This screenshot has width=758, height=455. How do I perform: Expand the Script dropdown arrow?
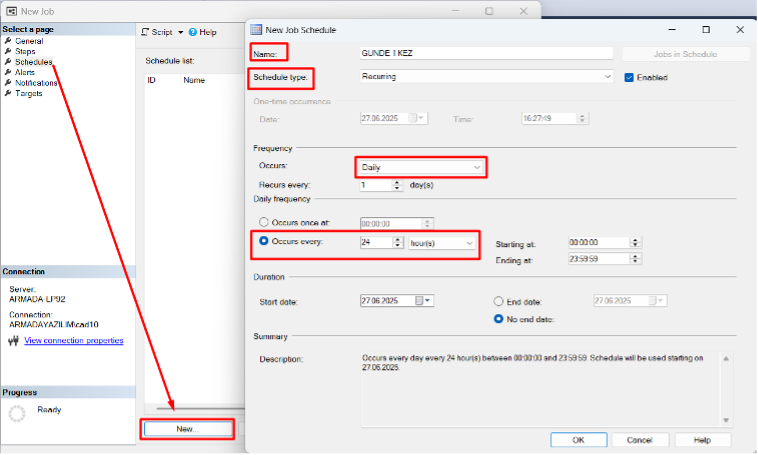click(180, 32)
